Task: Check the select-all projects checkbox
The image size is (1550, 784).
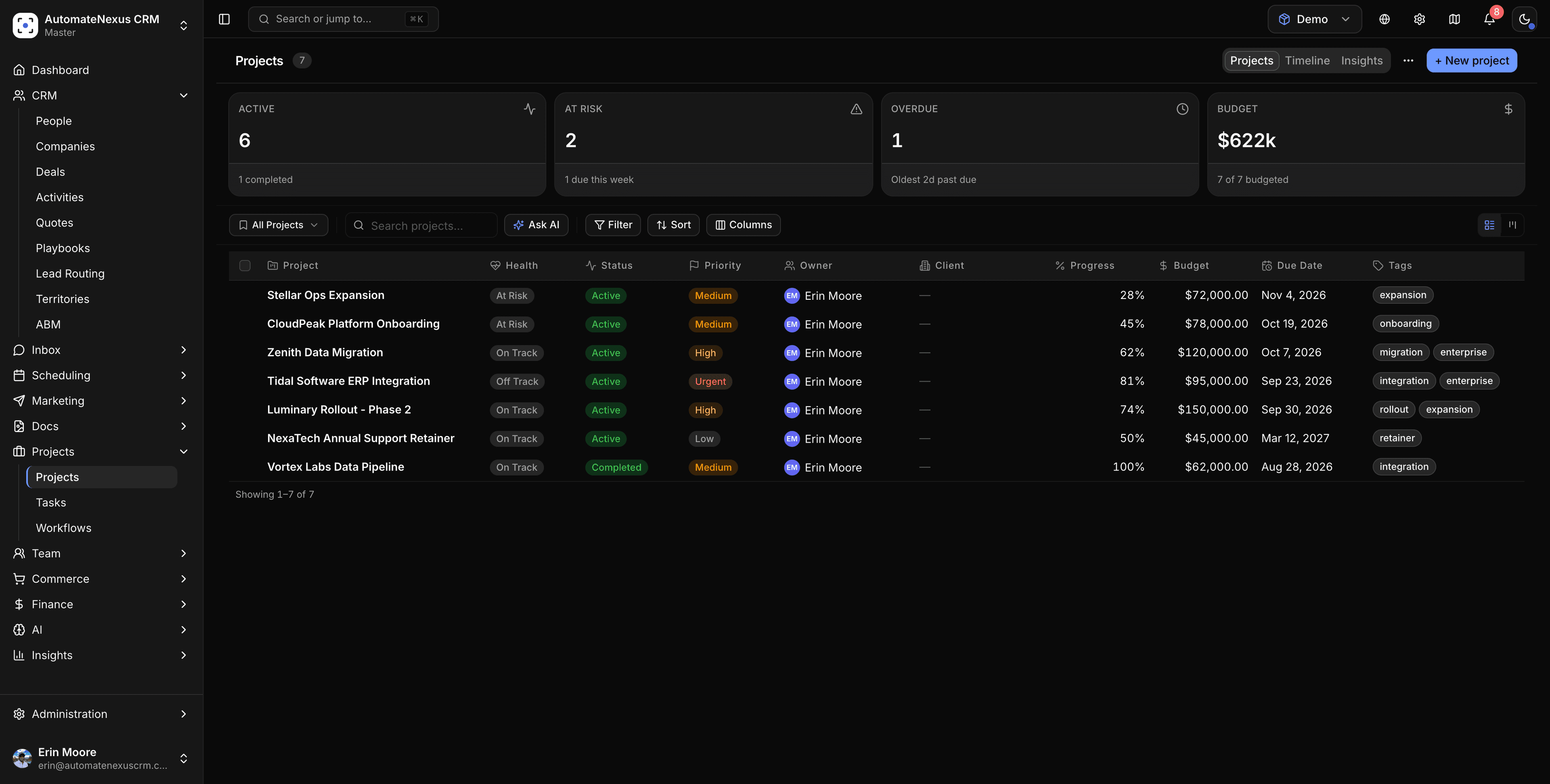Action: point(244,266)
